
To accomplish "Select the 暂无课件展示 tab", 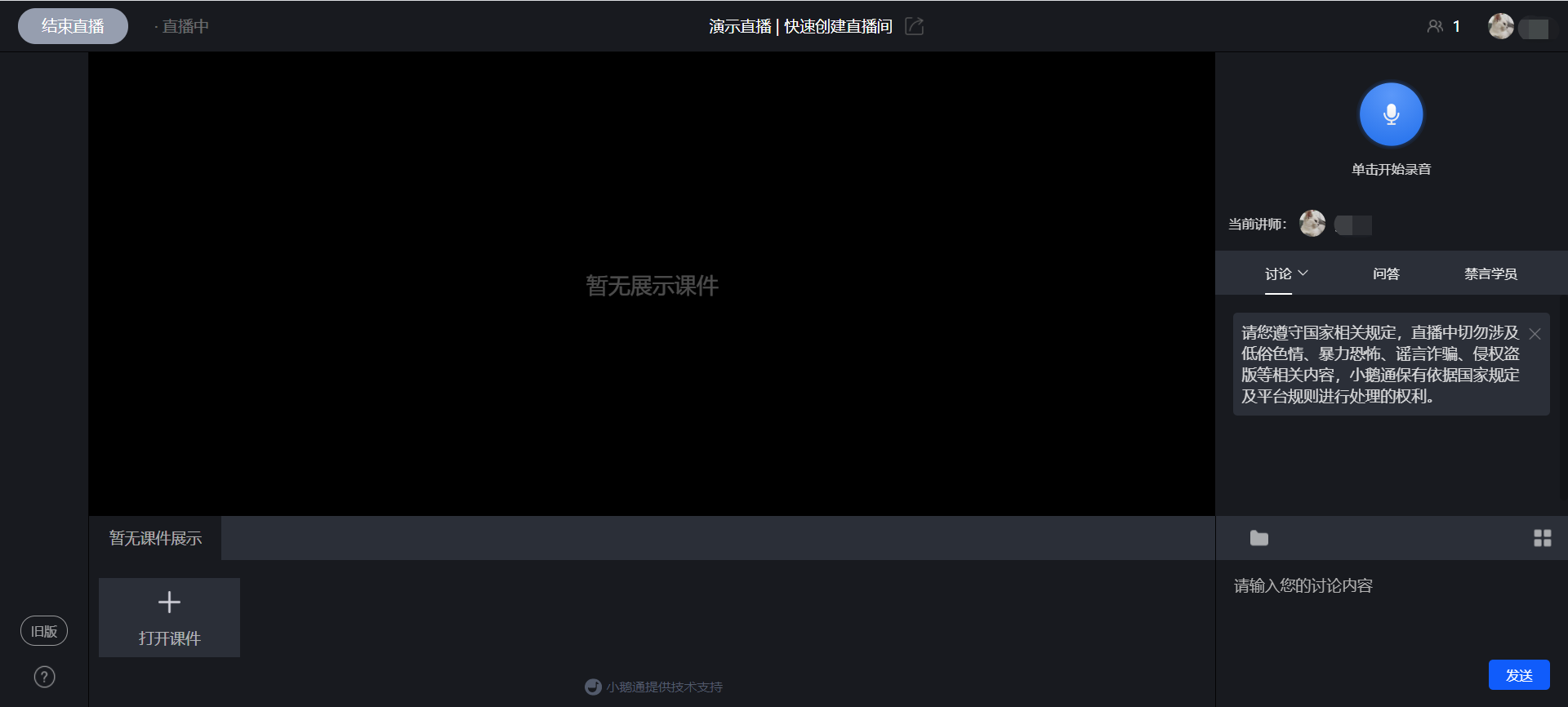I will (155, 538).
